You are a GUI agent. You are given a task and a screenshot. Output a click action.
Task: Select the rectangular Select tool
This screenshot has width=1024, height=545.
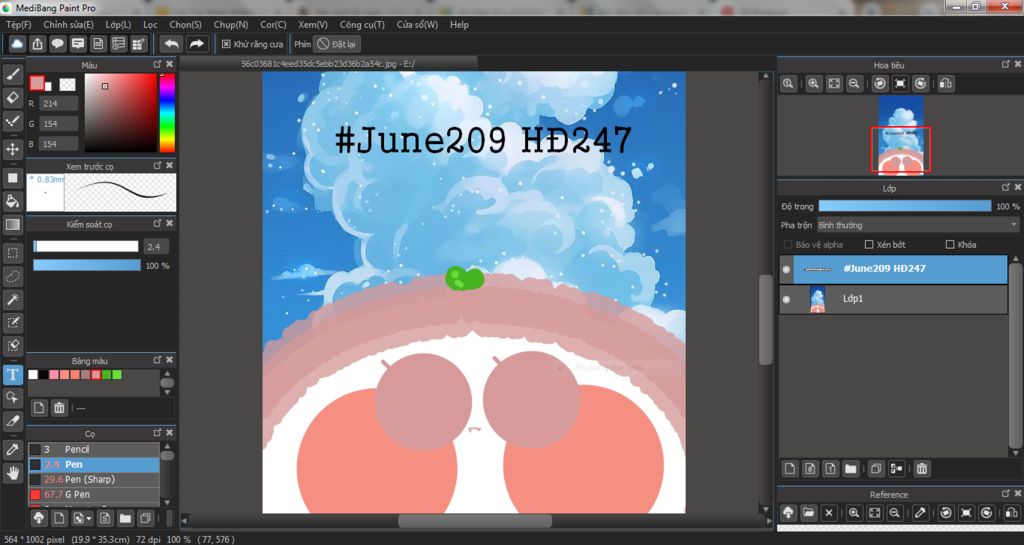(x=12, y=253)
